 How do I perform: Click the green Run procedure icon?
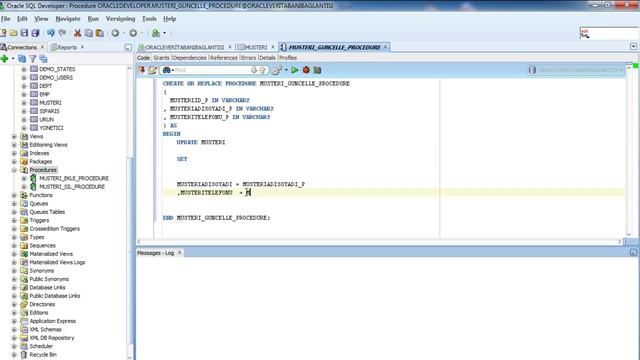pyautogui.click(x=294, y=70)
